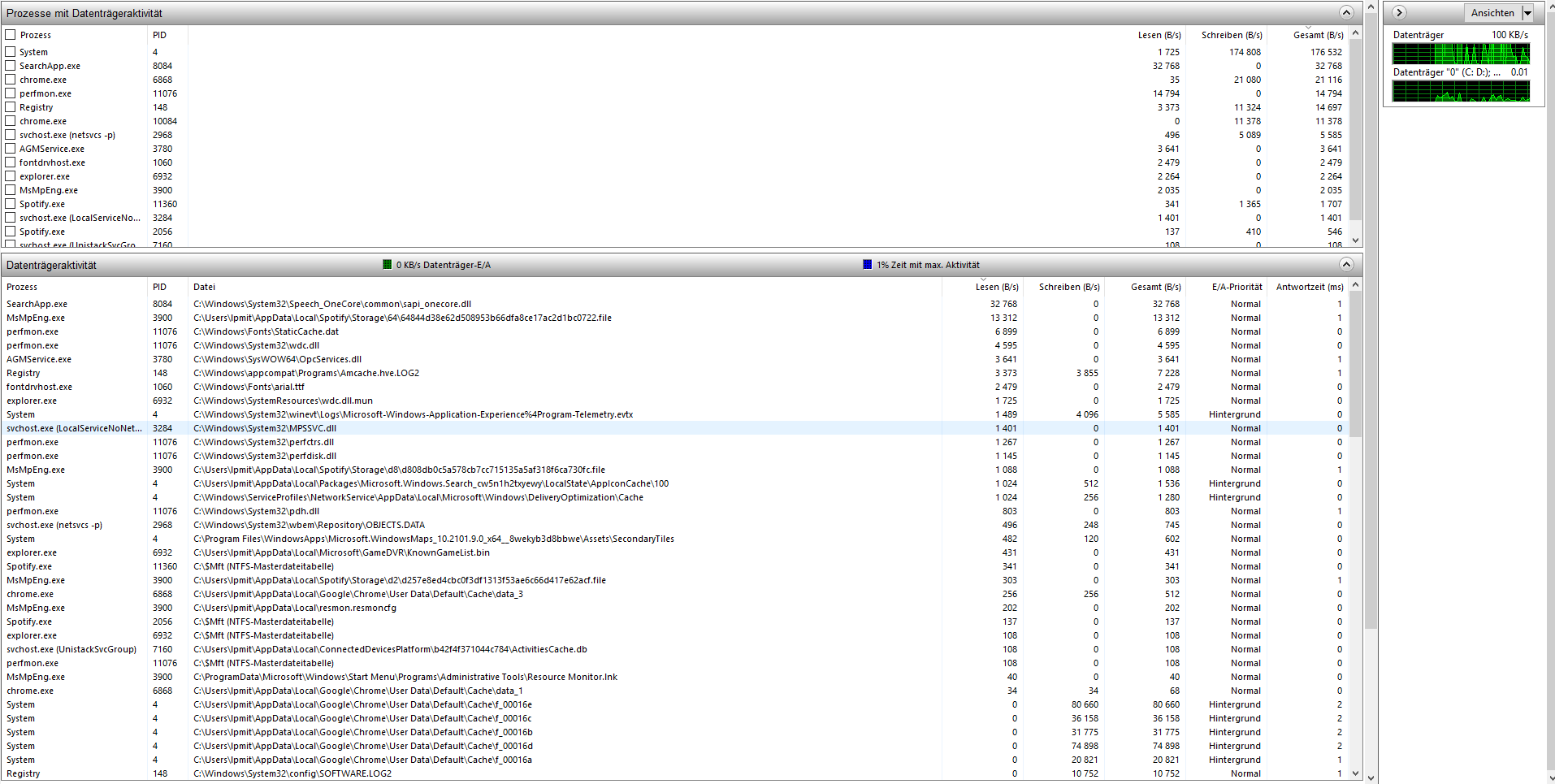The image size is (1555, 784).
Task: Select the Amcache.hve.LOG2 file row
Action: tap(674, 373)
